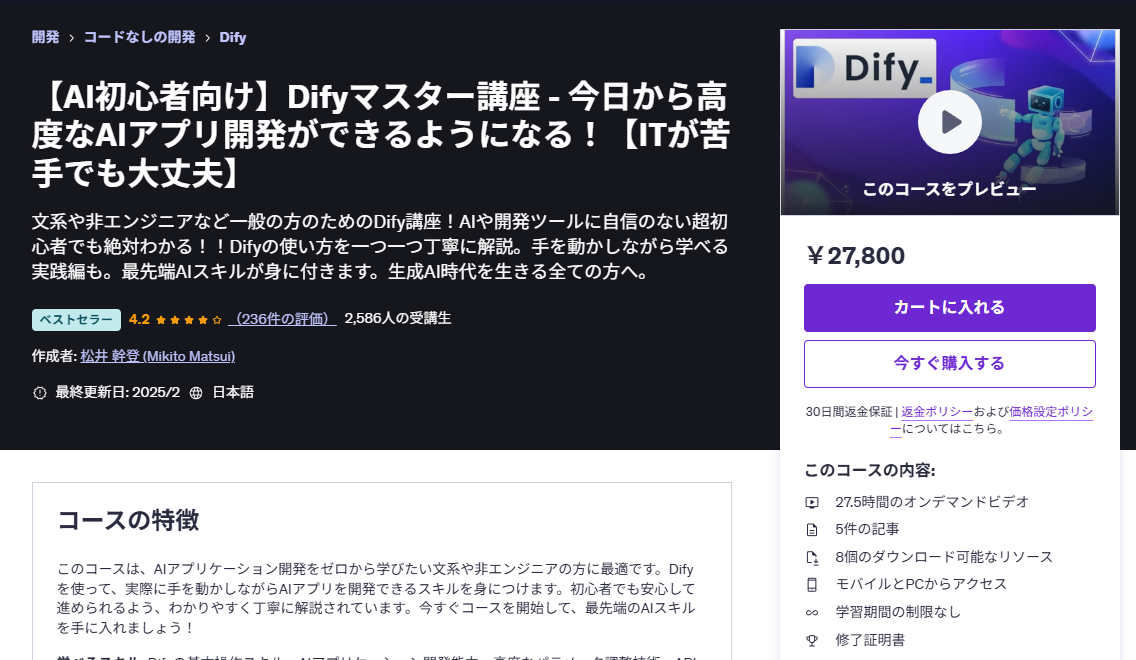Click the 4.2 rating number

139,319
